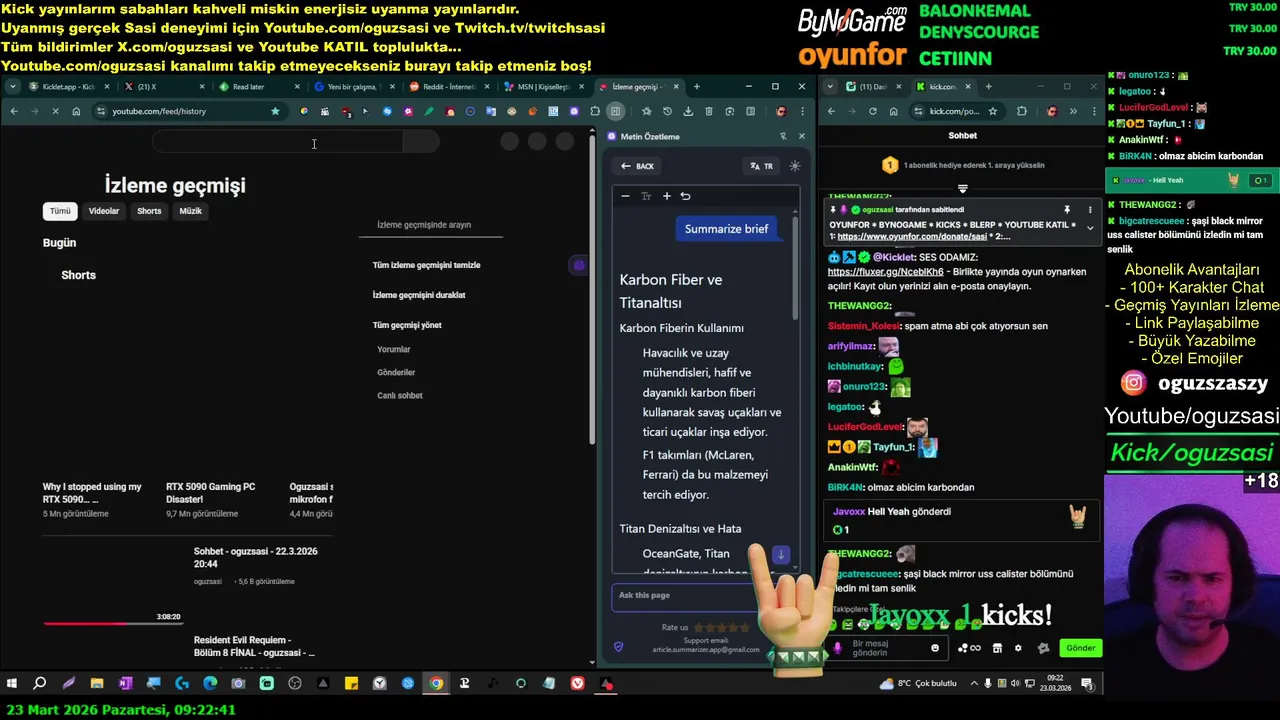Click İzleme geçmişinde arayın search field
This screenshot has width=1280, height=720.
[431, 225]
